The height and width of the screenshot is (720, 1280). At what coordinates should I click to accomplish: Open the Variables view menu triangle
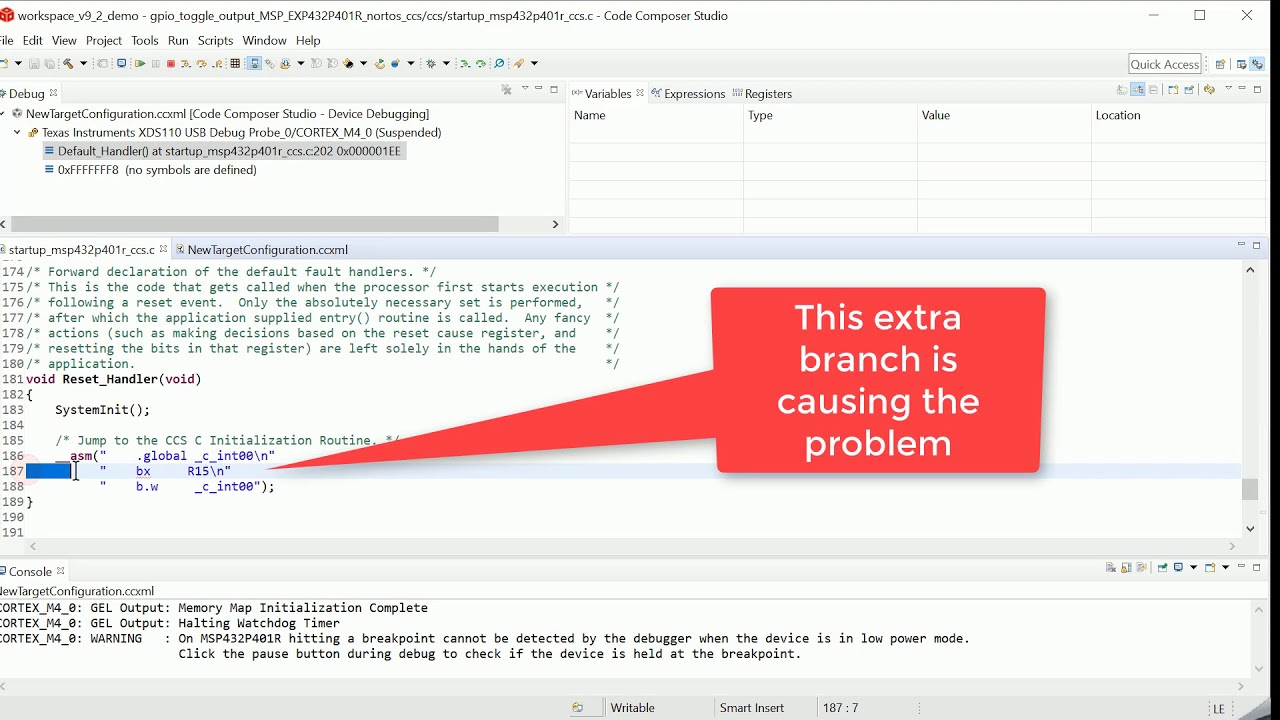1228,88
